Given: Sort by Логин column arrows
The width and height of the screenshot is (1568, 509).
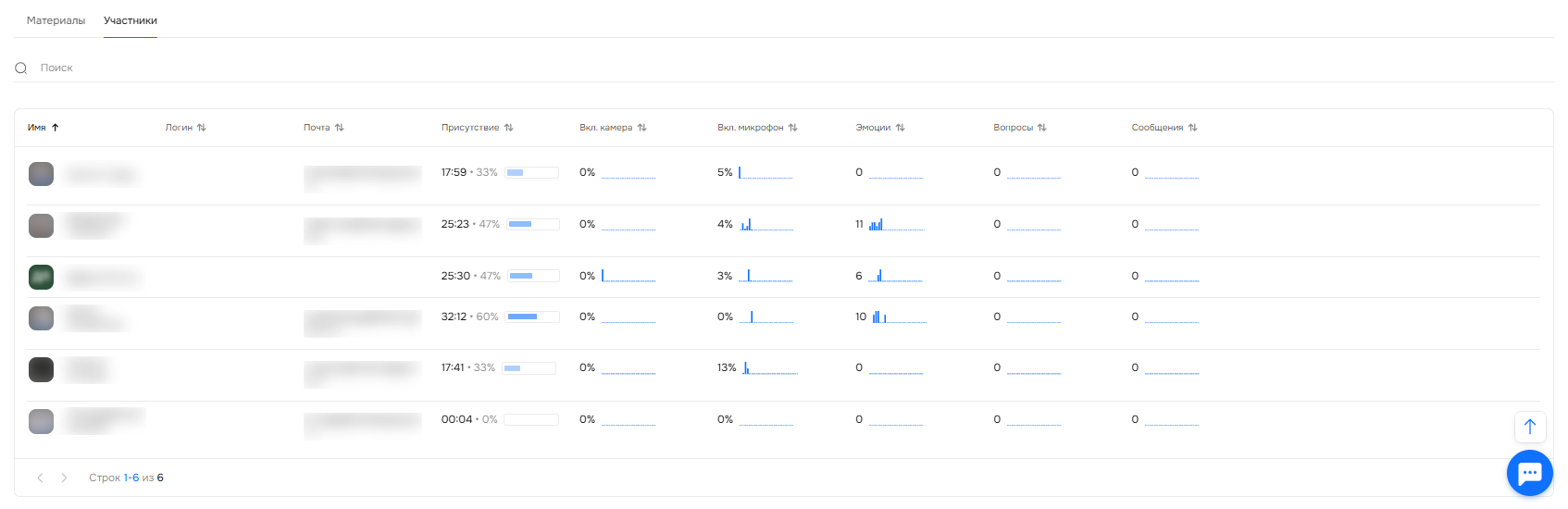Looking at the screenshot, I should point(202,128).
